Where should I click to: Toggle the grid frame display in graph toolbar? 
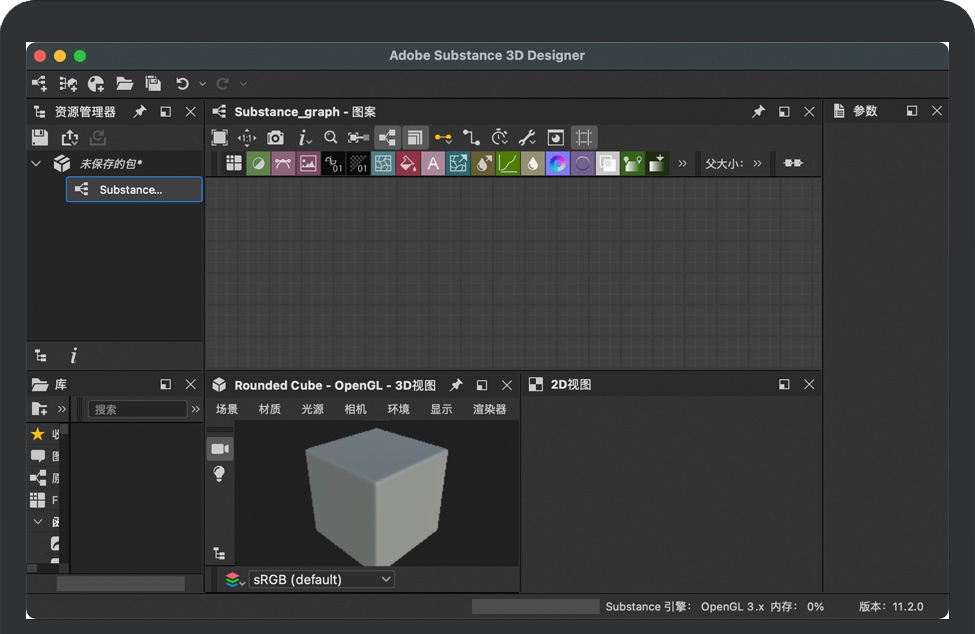pos(584,138)
